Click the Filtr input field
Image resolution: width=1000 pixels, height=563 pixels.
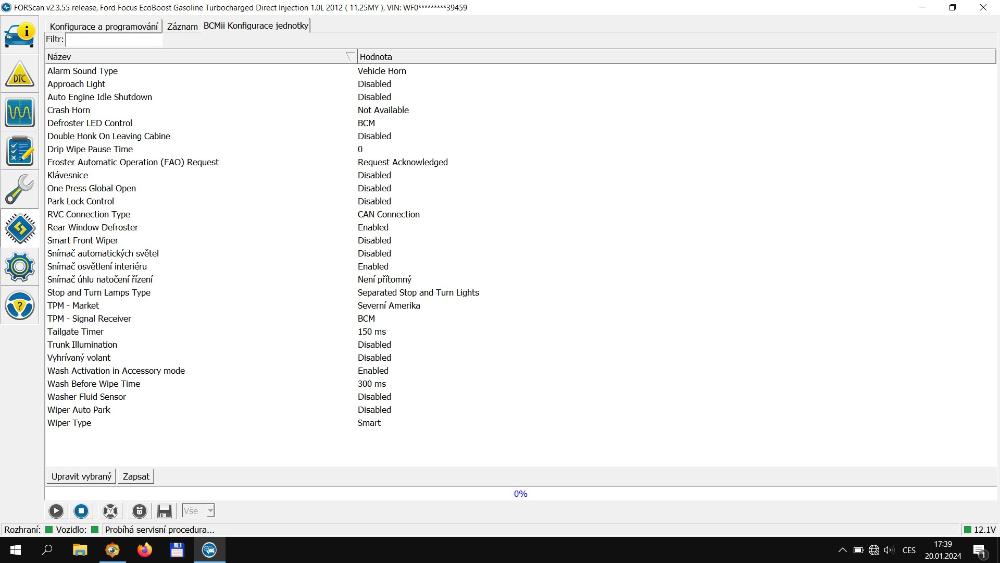[113, 40]
